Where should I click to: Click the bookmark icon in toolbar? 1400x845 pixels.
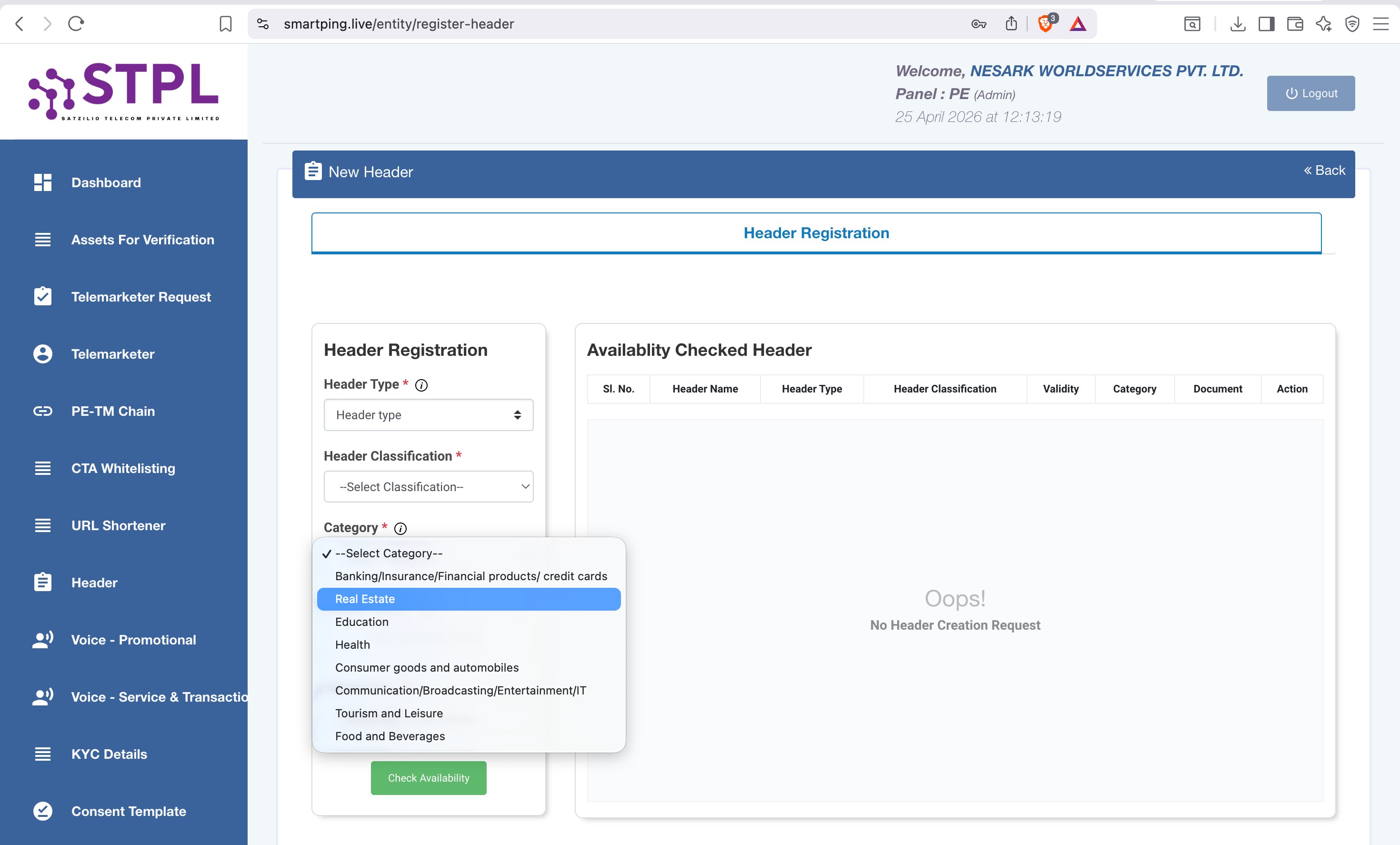pyautogui.click(x=226, y=24)
